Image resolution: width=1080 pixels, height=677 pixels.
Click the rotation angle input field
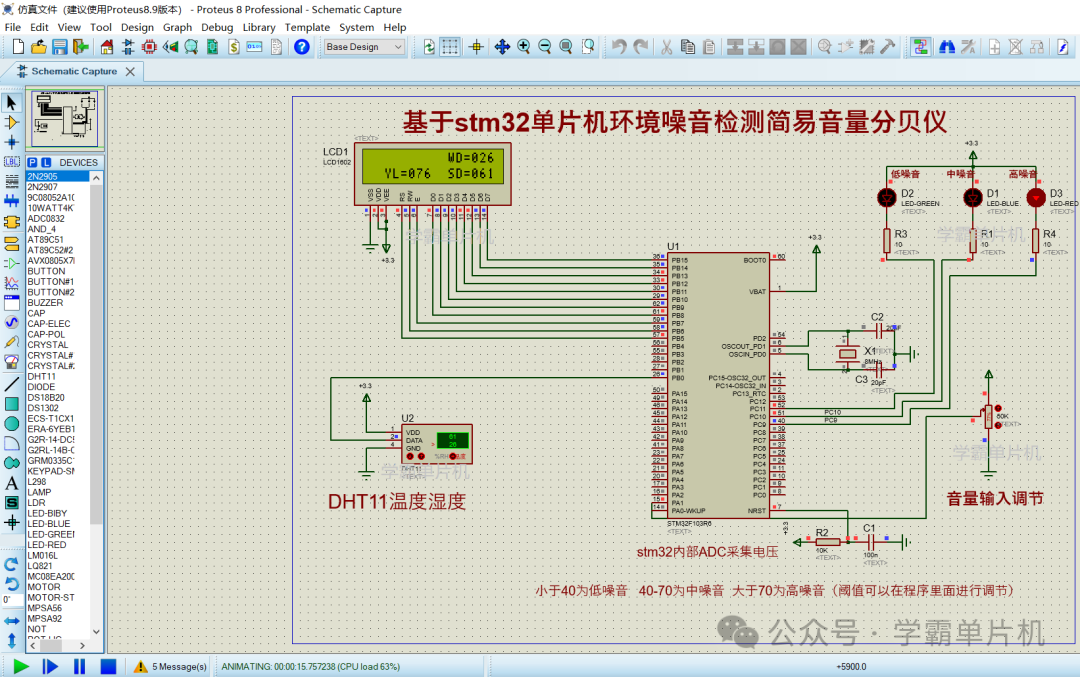coord(10,600)
